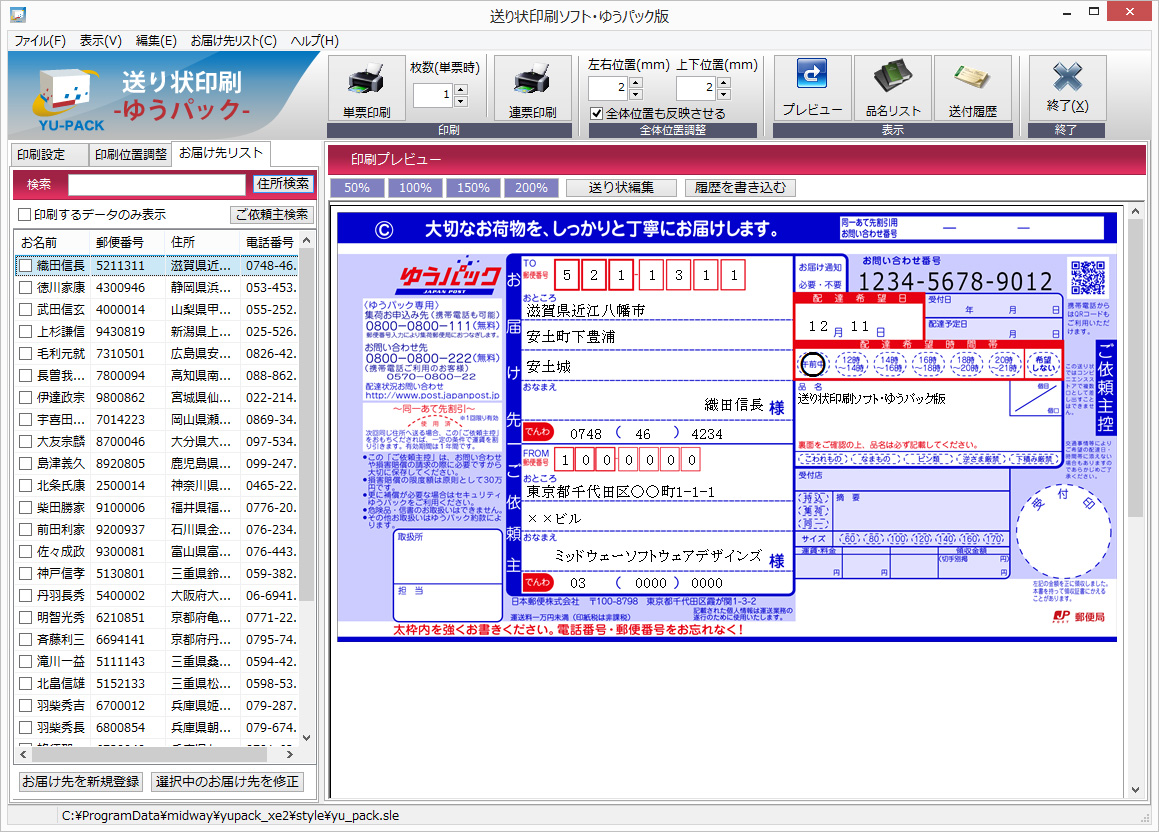
Task: Sort list by 住所 column header
Action: pos(203,242)
